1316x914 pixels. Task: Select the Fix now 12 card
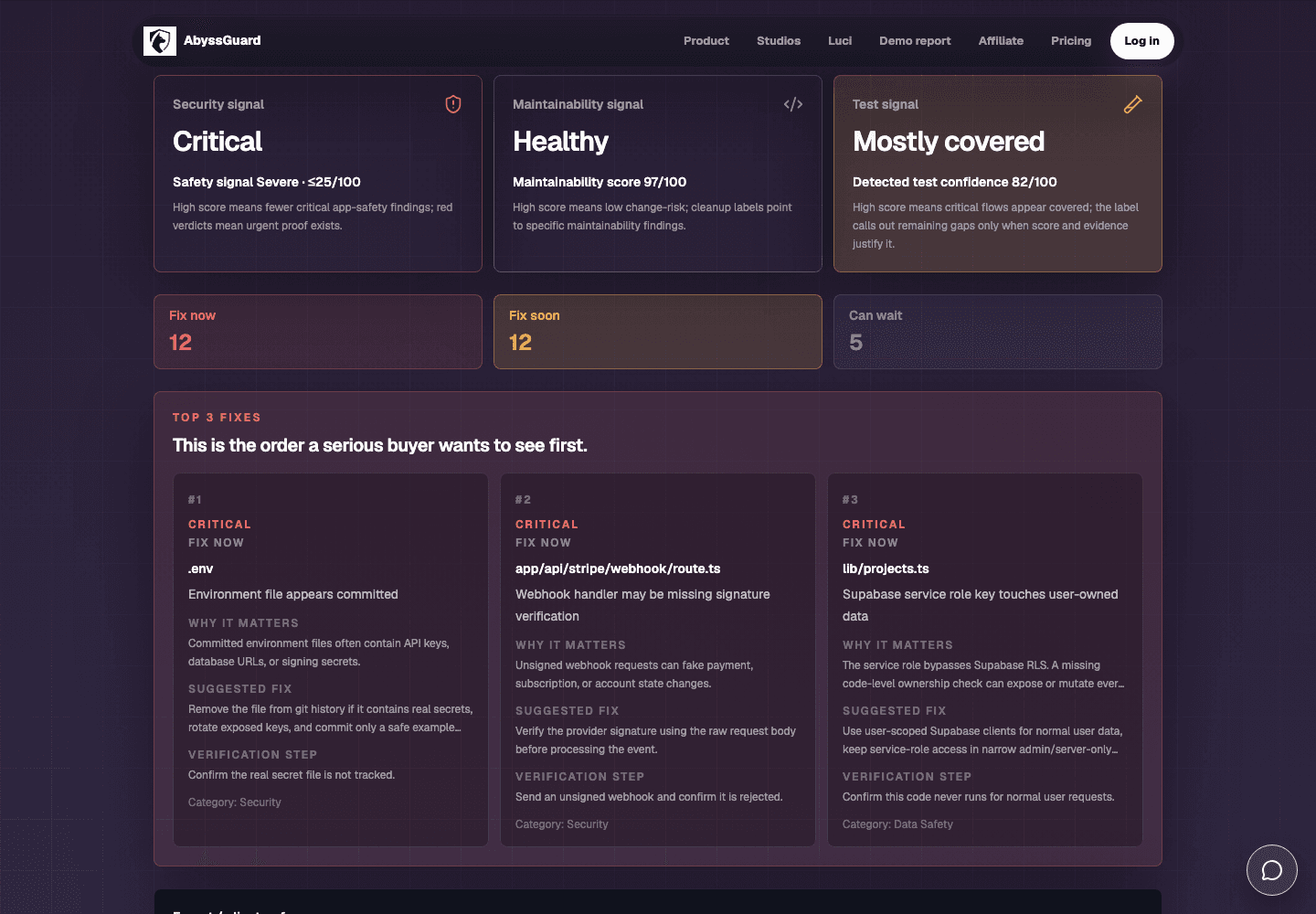pos(318,332)
